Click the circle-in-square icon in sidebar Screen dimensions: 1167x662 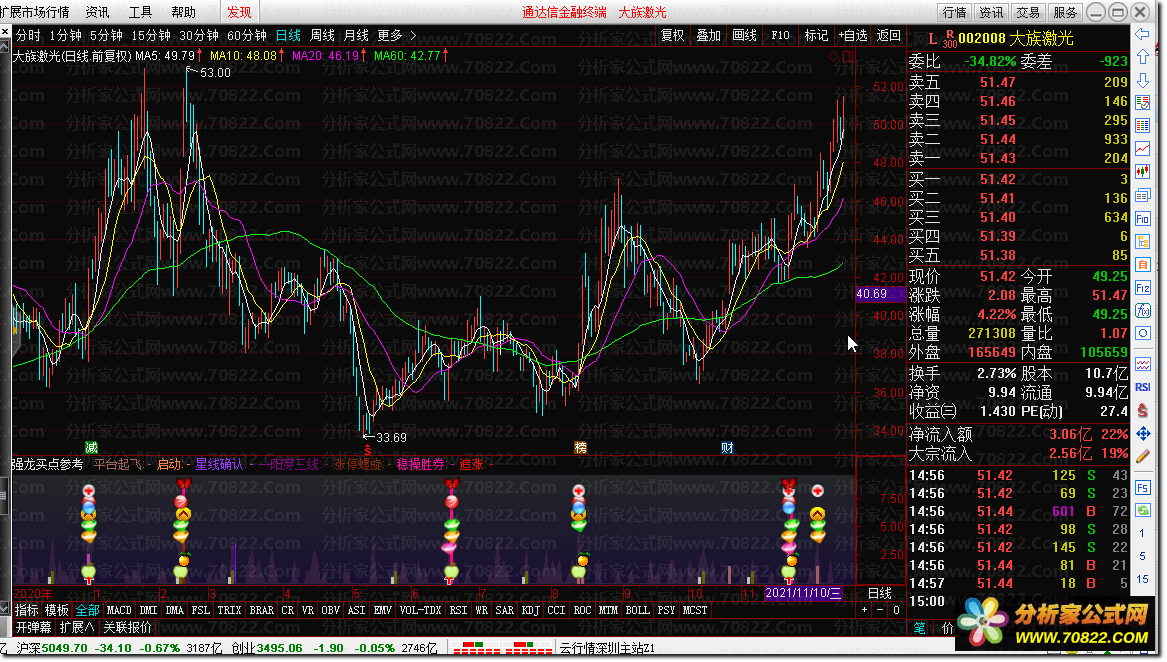(1142, 333)
